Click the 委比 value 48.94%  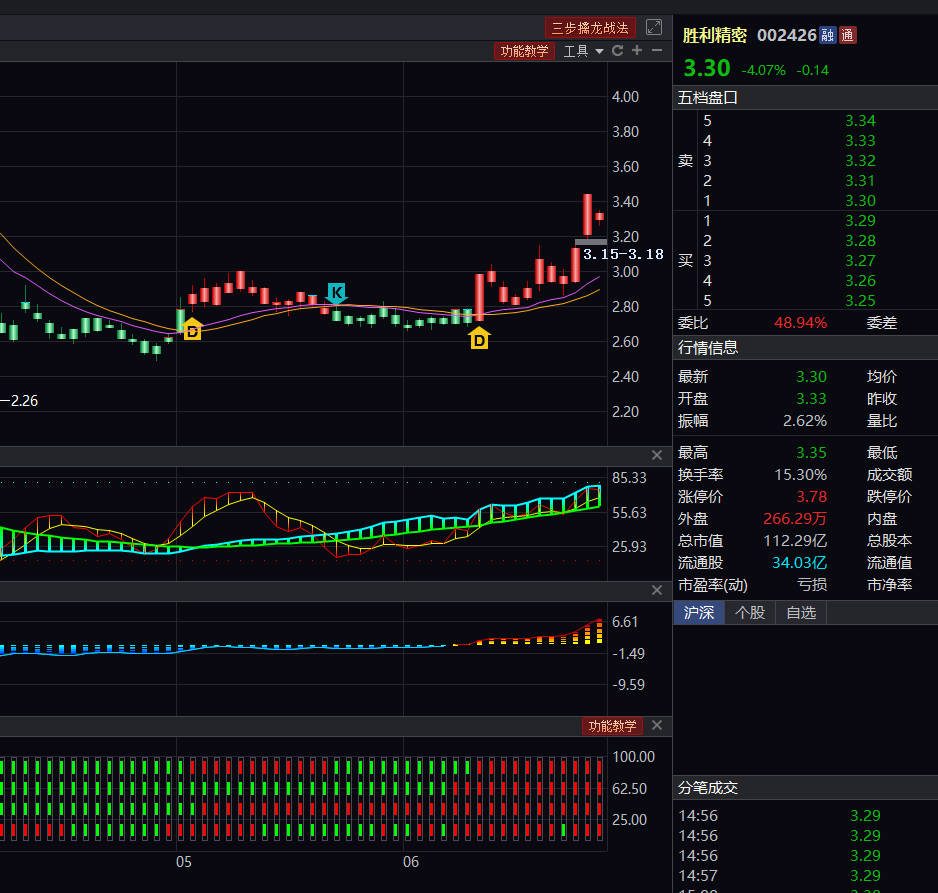tap(800, 323)
